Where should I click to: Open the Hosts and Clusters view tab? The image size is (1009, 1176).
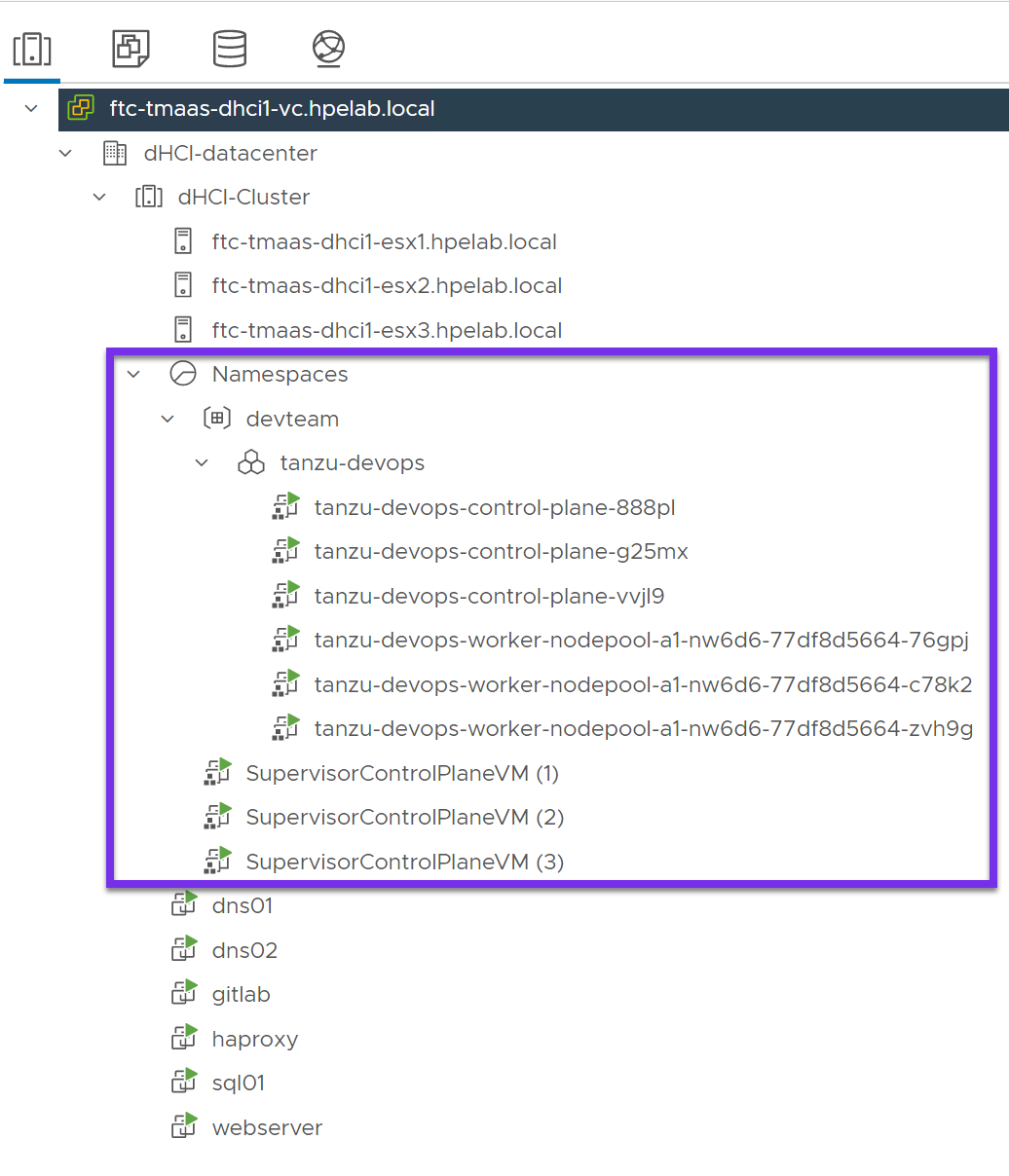point(32,48)
